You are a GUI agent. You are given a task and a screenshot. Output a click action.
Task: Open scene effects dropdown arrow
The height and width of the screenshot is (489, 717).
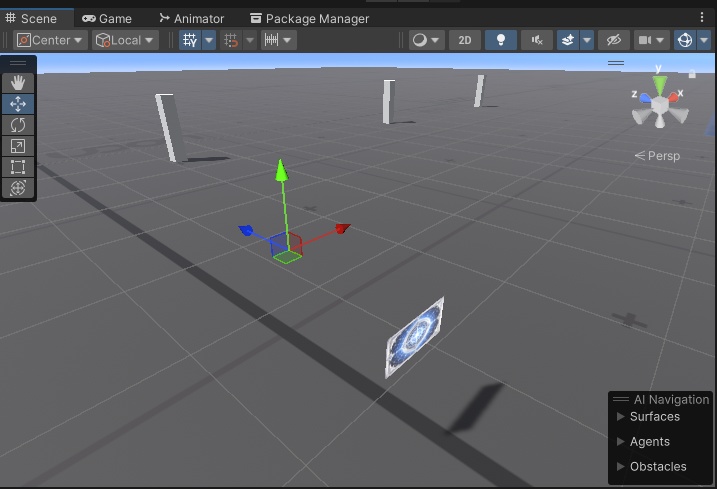point(587,40)
